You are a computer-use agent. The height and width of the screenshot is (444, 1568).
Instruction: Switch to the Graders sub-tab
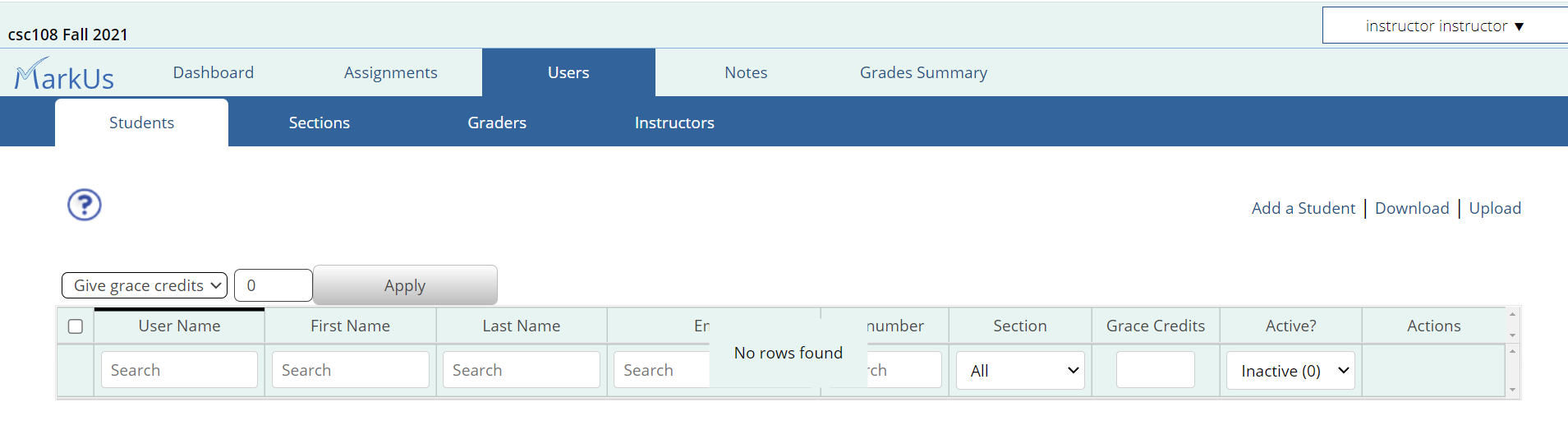click(x=497, y=123)
